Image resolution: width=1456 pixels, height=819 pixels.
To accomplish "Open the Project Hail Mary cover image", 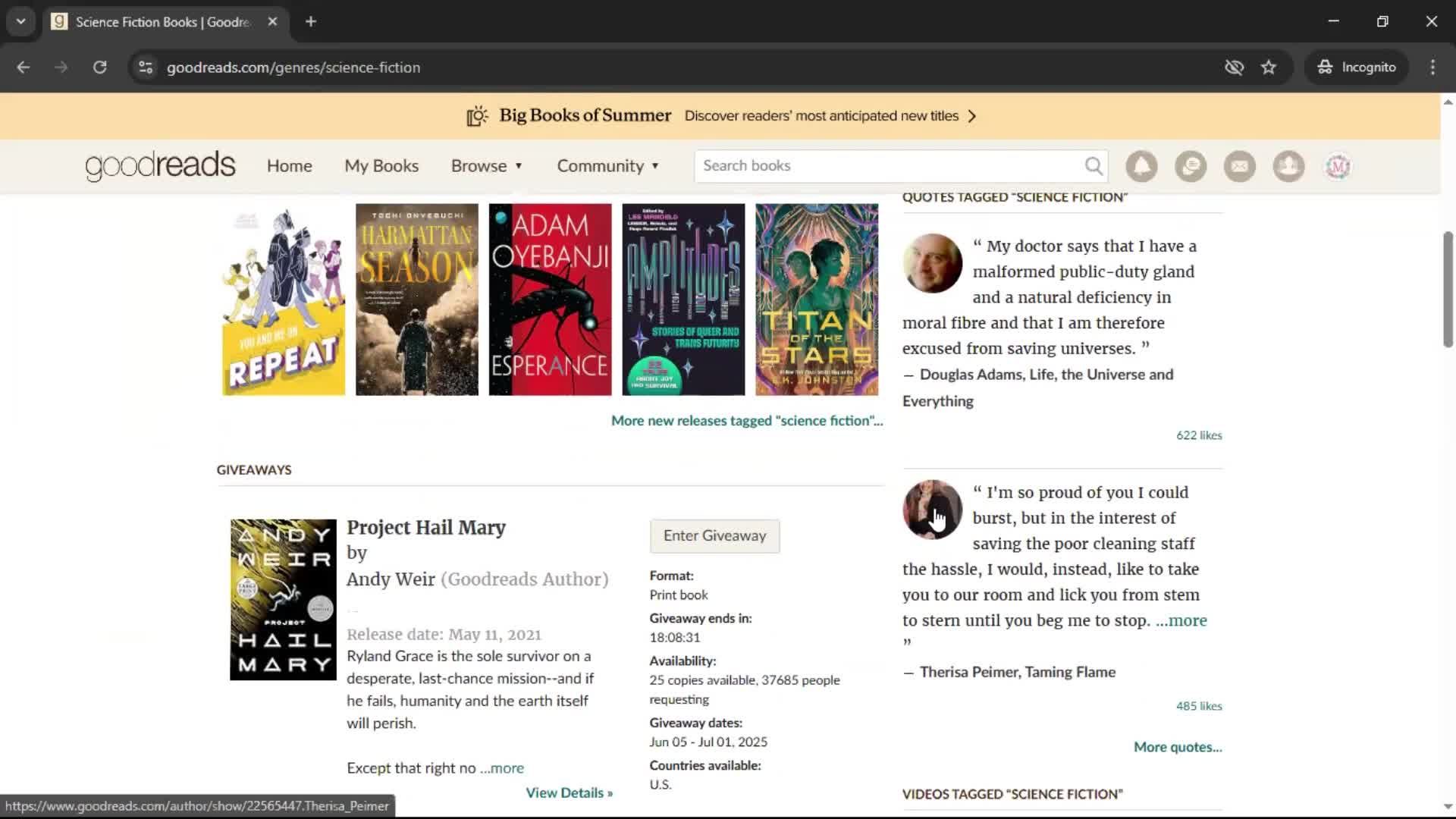I will point(284,600).
